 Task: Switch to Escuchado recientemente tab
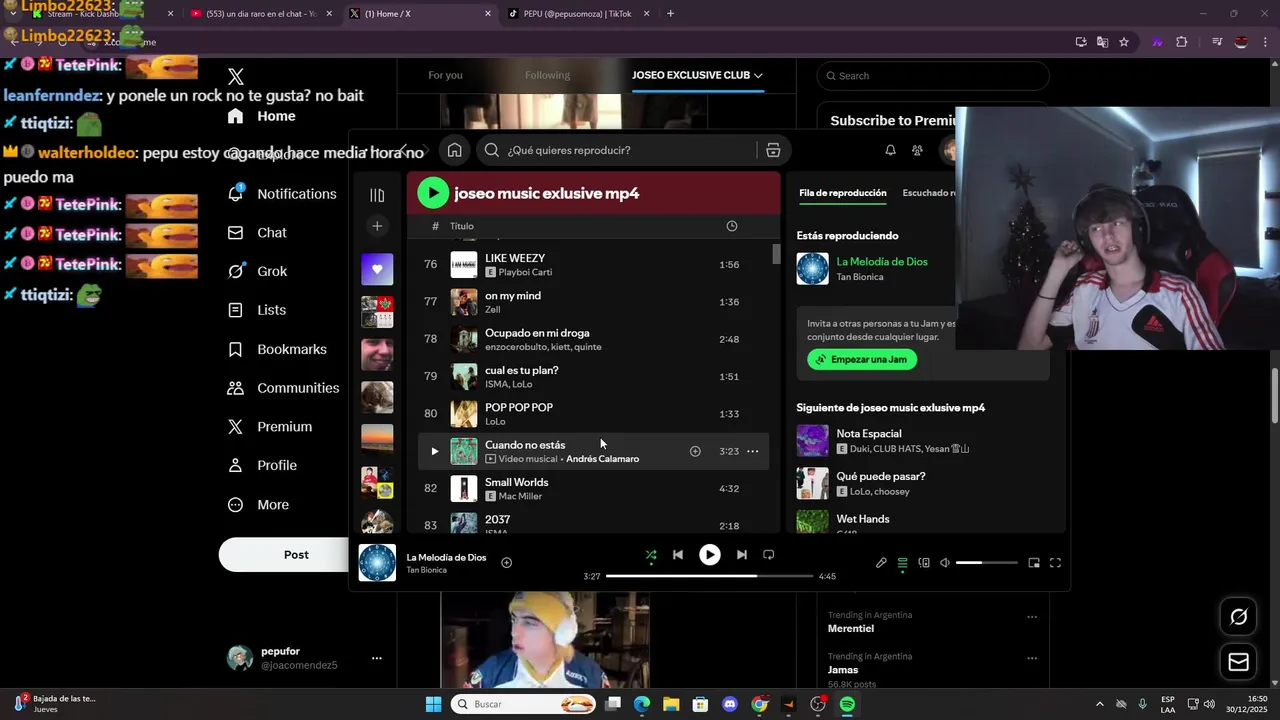point(929,193)
